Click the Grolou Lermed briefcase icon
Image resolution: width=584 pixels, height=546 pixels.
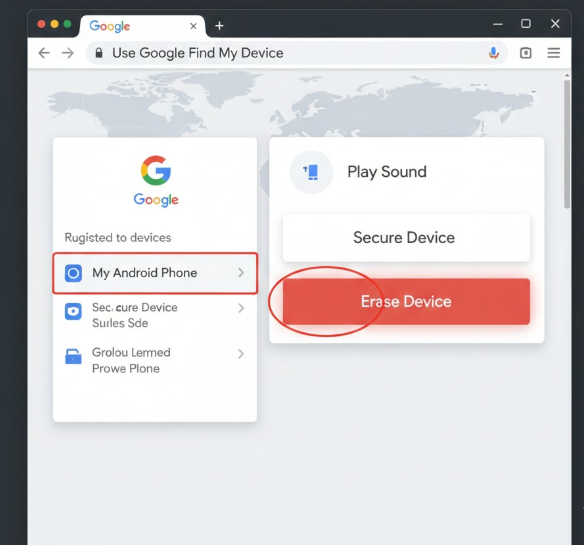click(73, 356)
